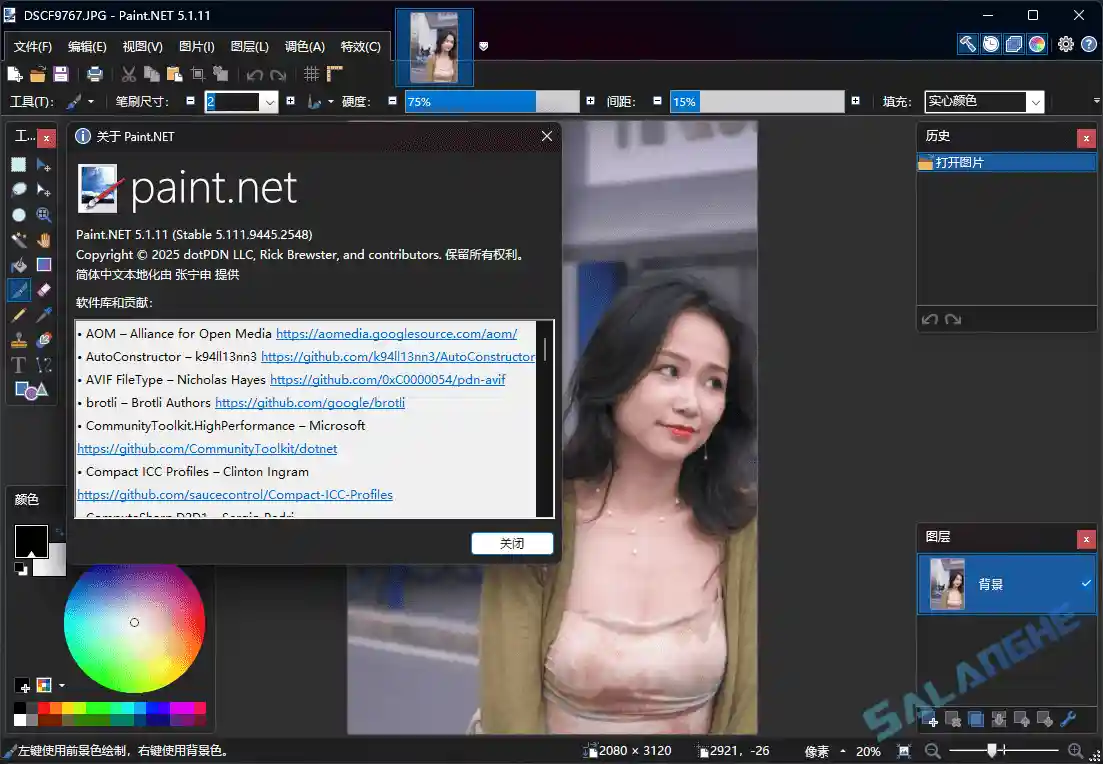1103x764 pixels.
Task: Open Layer Properties via the wrench icon
Action: (x=1068, y=719)
